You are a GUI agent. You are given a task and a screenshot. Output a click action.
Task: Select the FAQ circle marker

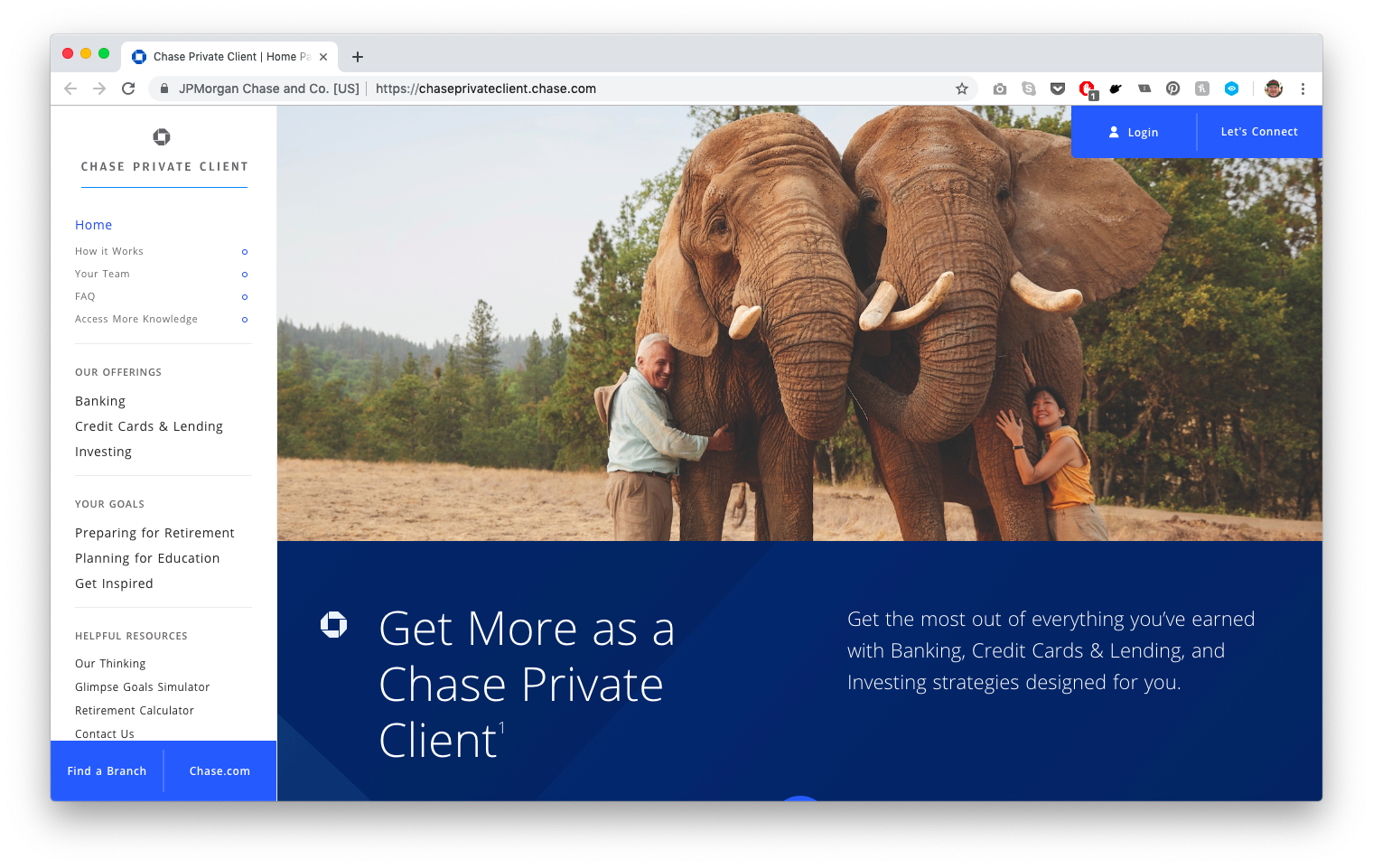(x=245, y=297)
